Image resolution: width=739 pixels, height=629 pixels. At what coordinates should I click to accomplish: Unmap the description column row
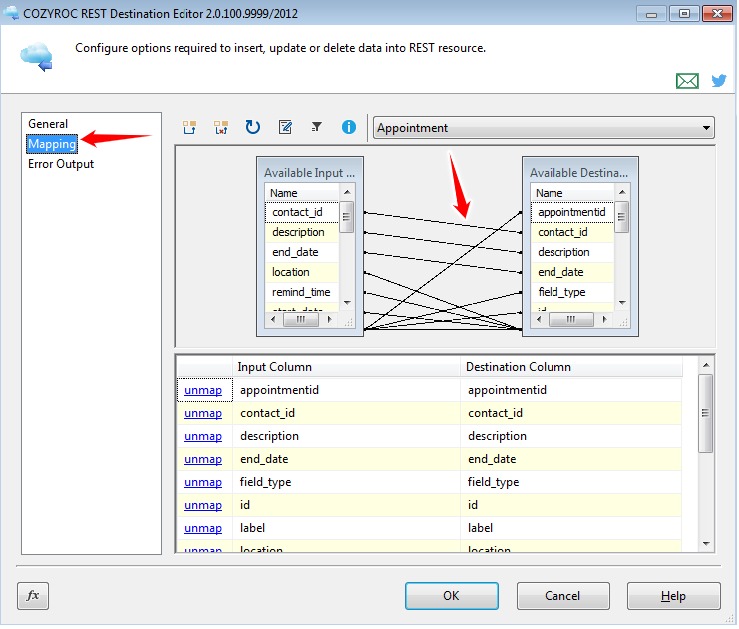[x=203, y=437]
